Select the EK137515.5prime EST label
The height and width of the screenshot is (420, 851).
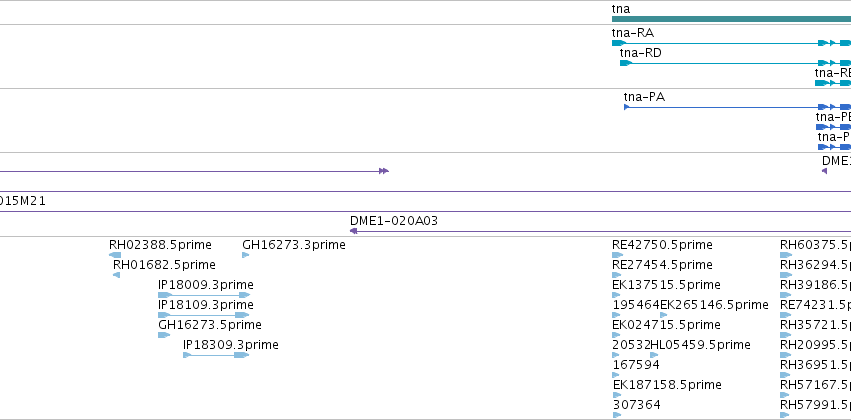pos(666,285)
